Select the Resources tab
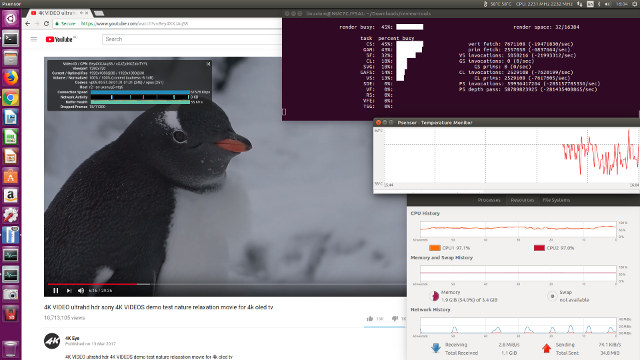 point(522,200)
